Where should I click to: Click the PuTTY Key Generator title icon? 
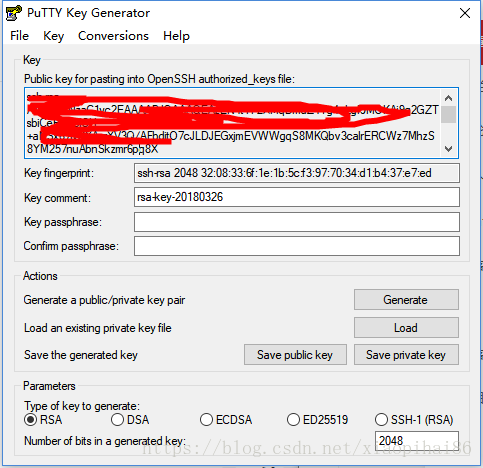[x=14, y=13]
